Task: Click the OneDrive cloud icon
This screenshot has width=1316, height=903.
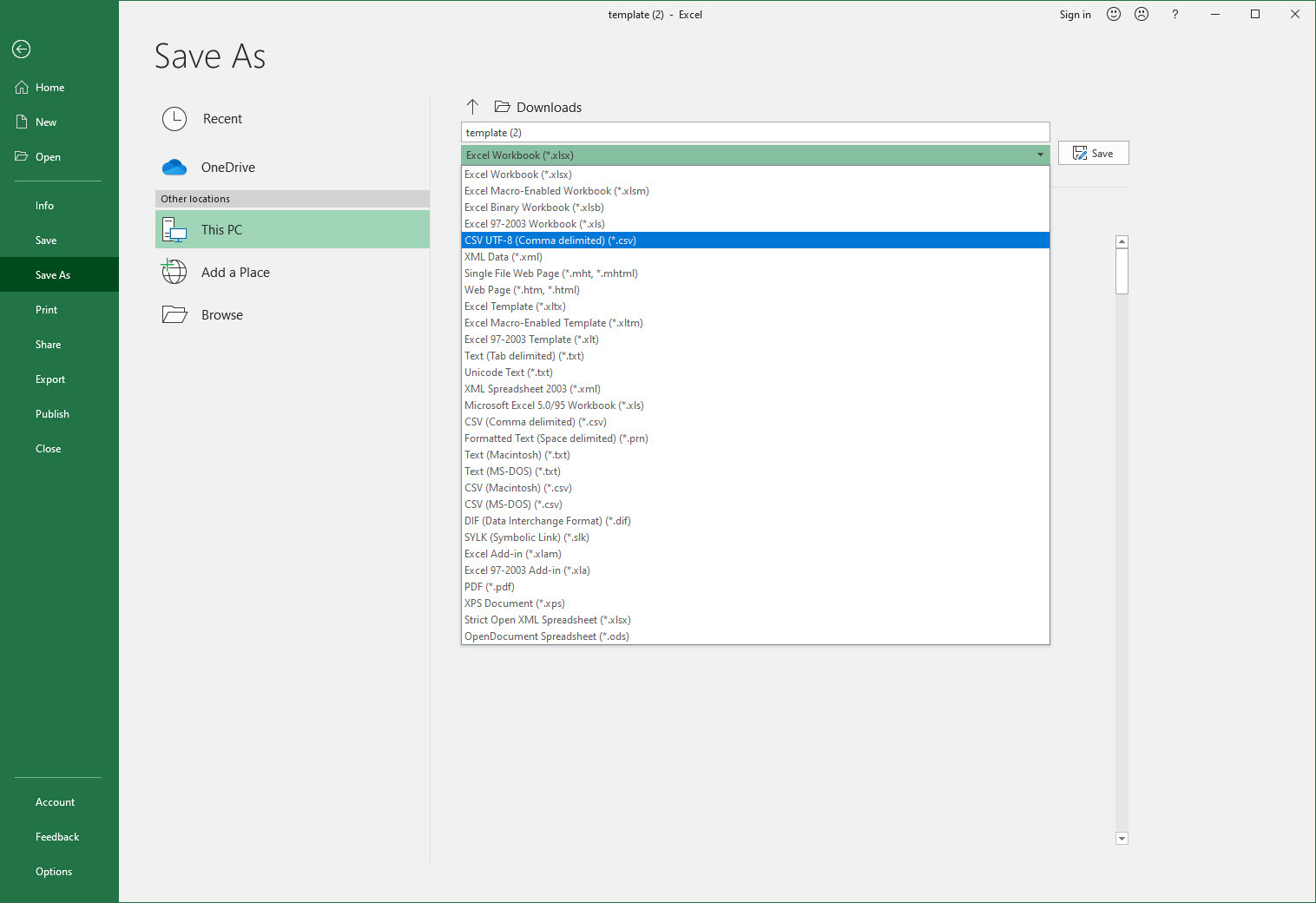Action: (x=174, y=167)
